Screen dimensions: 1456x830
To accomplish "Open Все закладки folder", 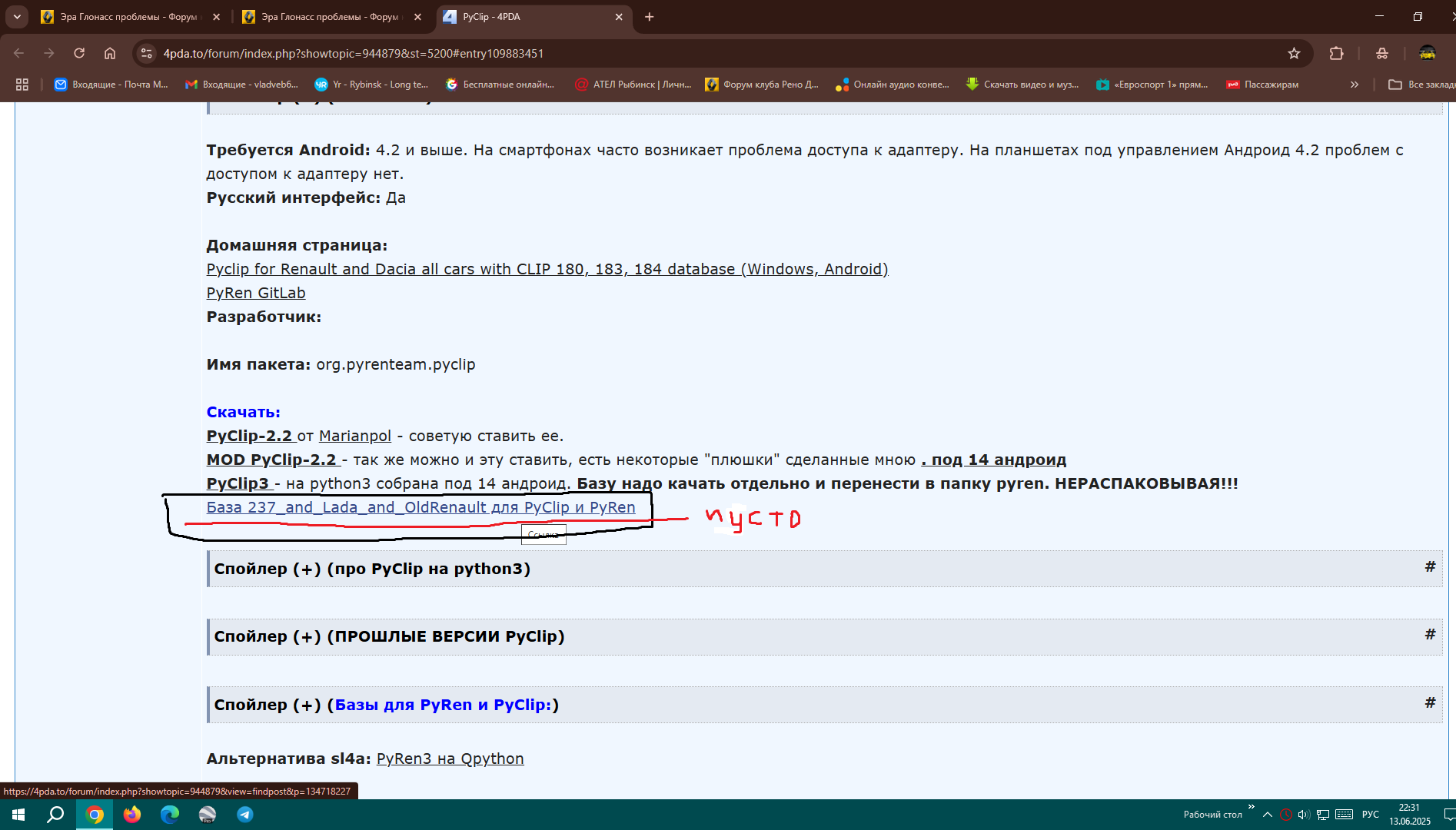I will (x=1422, y=85).
